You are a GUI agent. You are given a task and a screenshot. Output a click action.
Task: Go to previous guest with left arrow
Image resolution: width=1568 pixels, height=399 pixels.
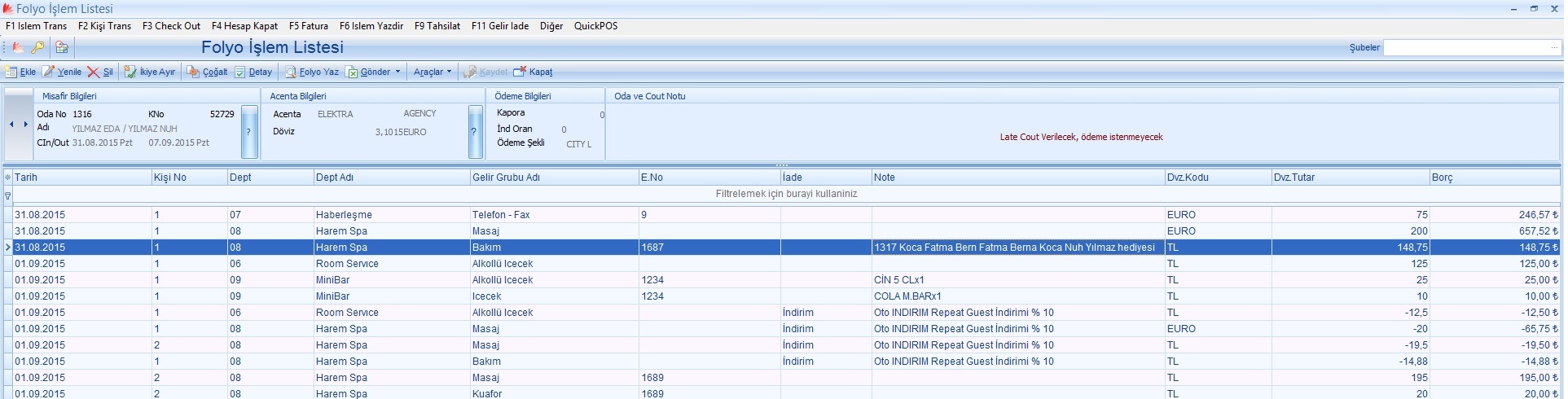[x=11, y=125]
